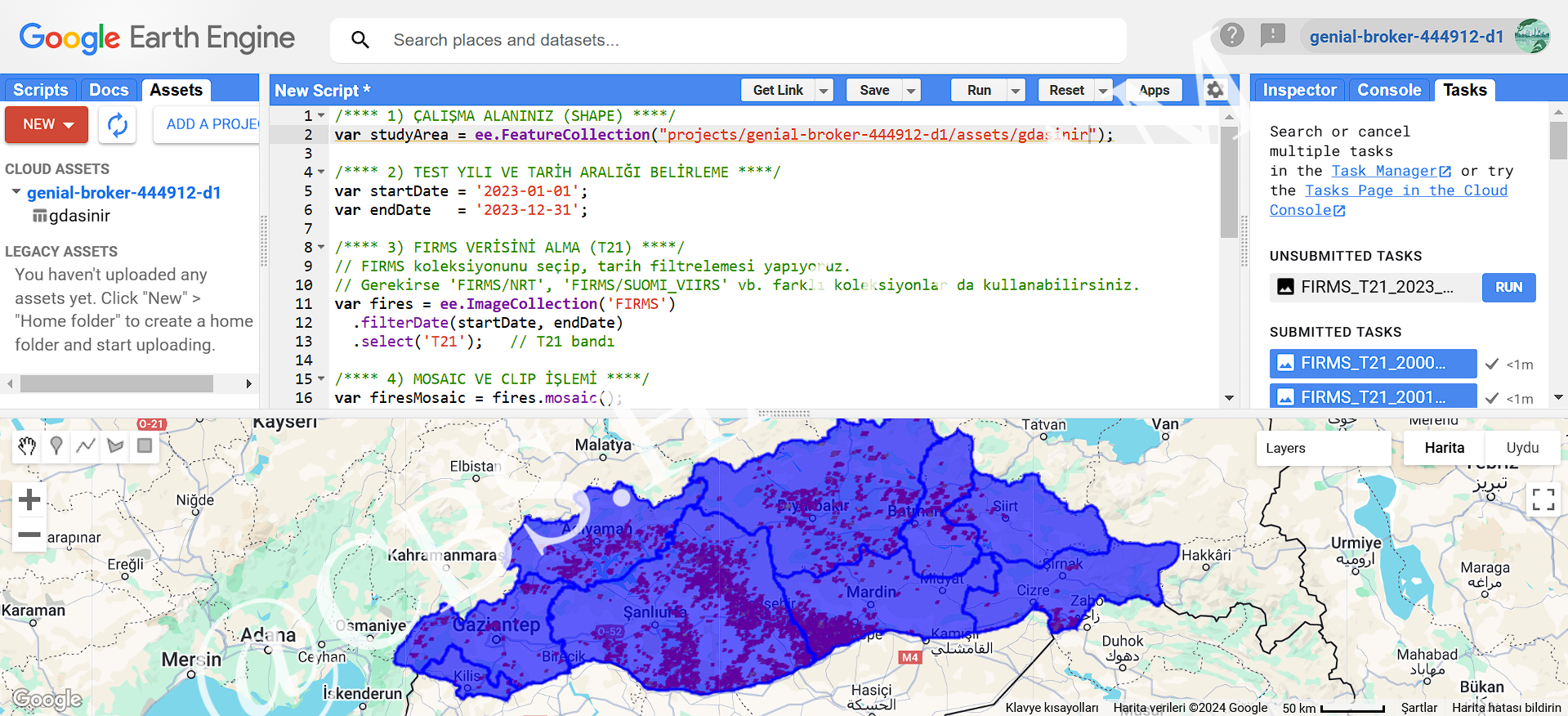Zoom in the map with plus button
The image size is (1568, 716).
click(x=29, y=499)
